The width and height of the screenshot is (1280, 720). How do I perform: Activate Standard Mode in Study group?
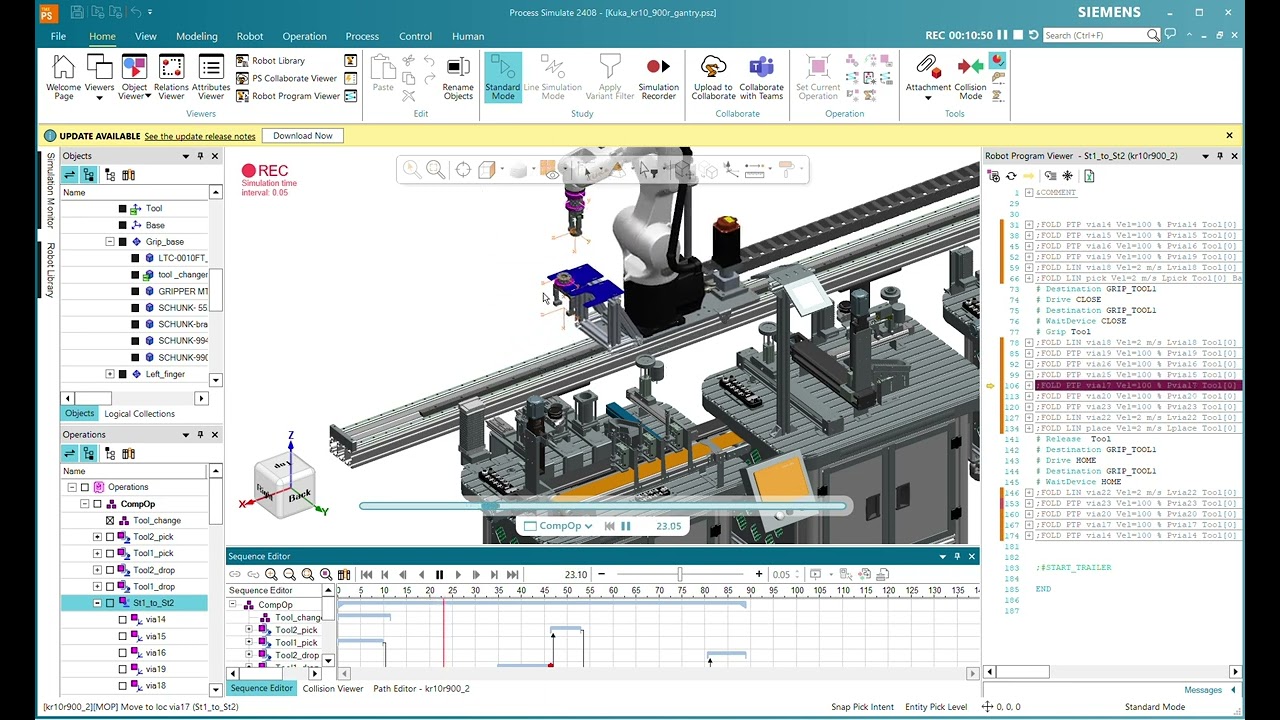point(503,77)
